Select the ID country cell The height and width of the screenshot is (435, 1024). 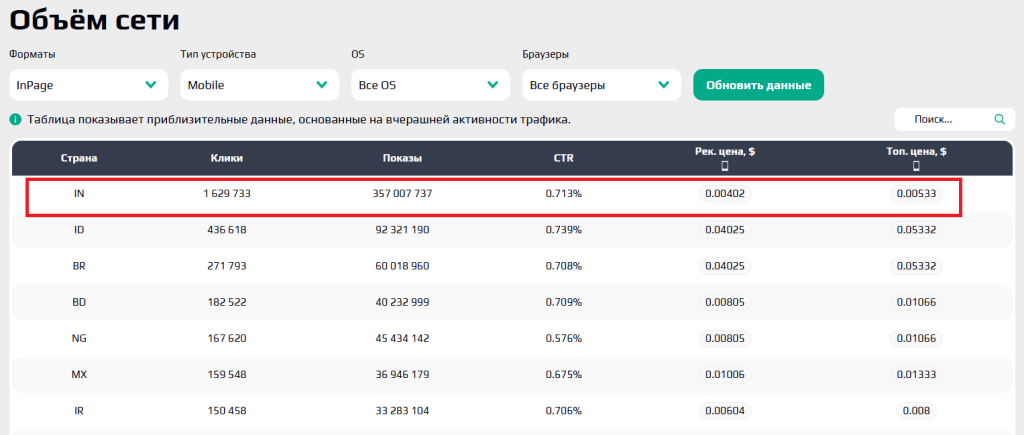point(80,230)
